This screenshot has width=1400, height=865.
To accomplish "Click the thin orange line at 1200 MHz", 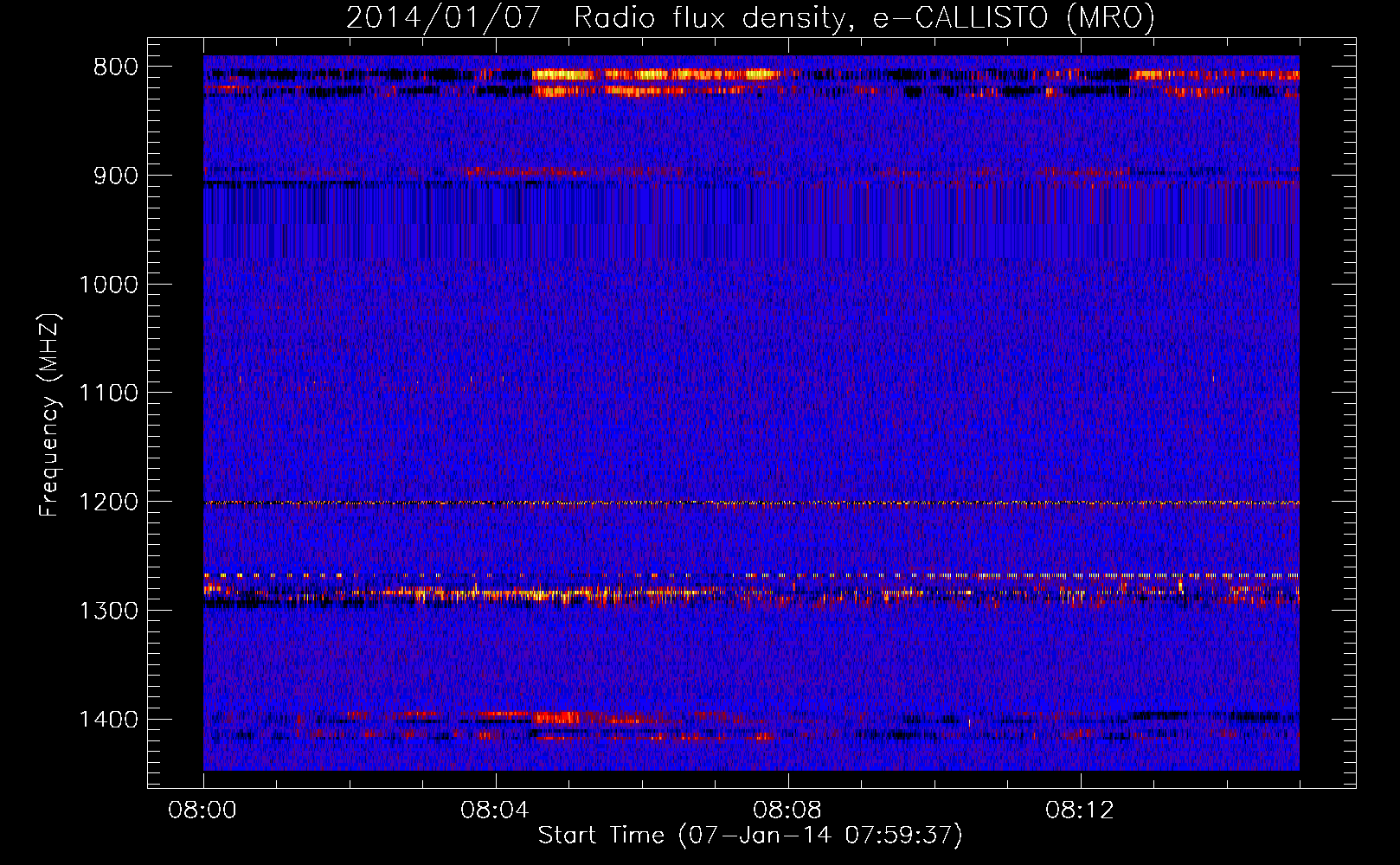I will click(751, 503).
